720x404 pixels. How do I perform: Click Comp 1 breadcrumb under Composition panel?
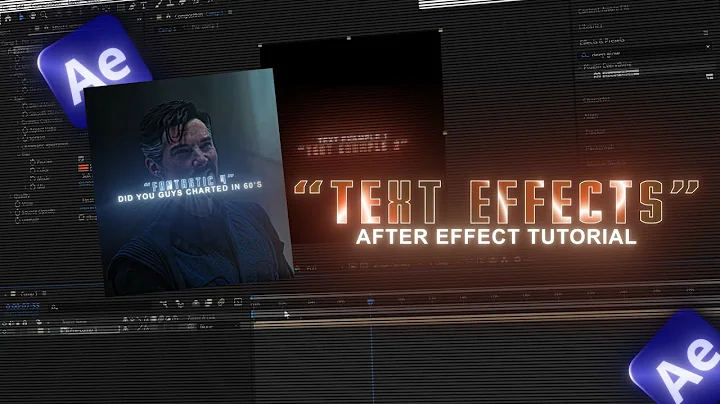[167, 30]
